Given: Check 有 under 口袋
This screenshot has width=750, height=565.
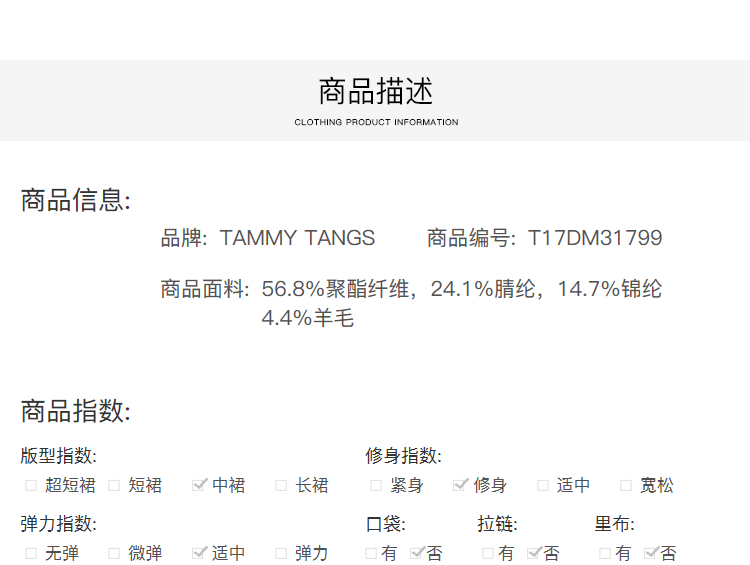Looking at the screenshot, I should click(x=371, y=553).
